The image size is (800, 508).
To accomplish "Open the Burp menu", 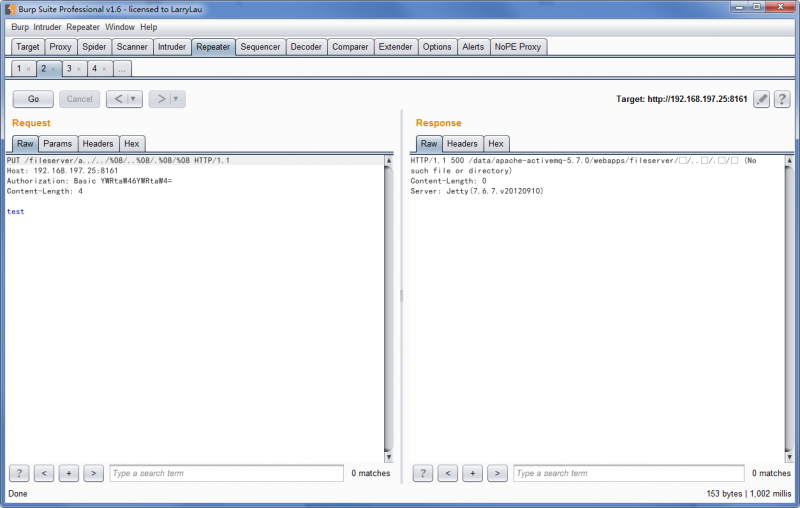I will (20, 27).
